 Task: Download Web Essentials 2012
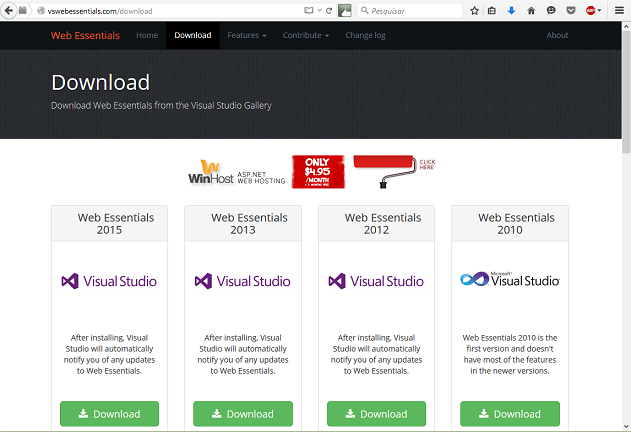[x=376, y=413]
